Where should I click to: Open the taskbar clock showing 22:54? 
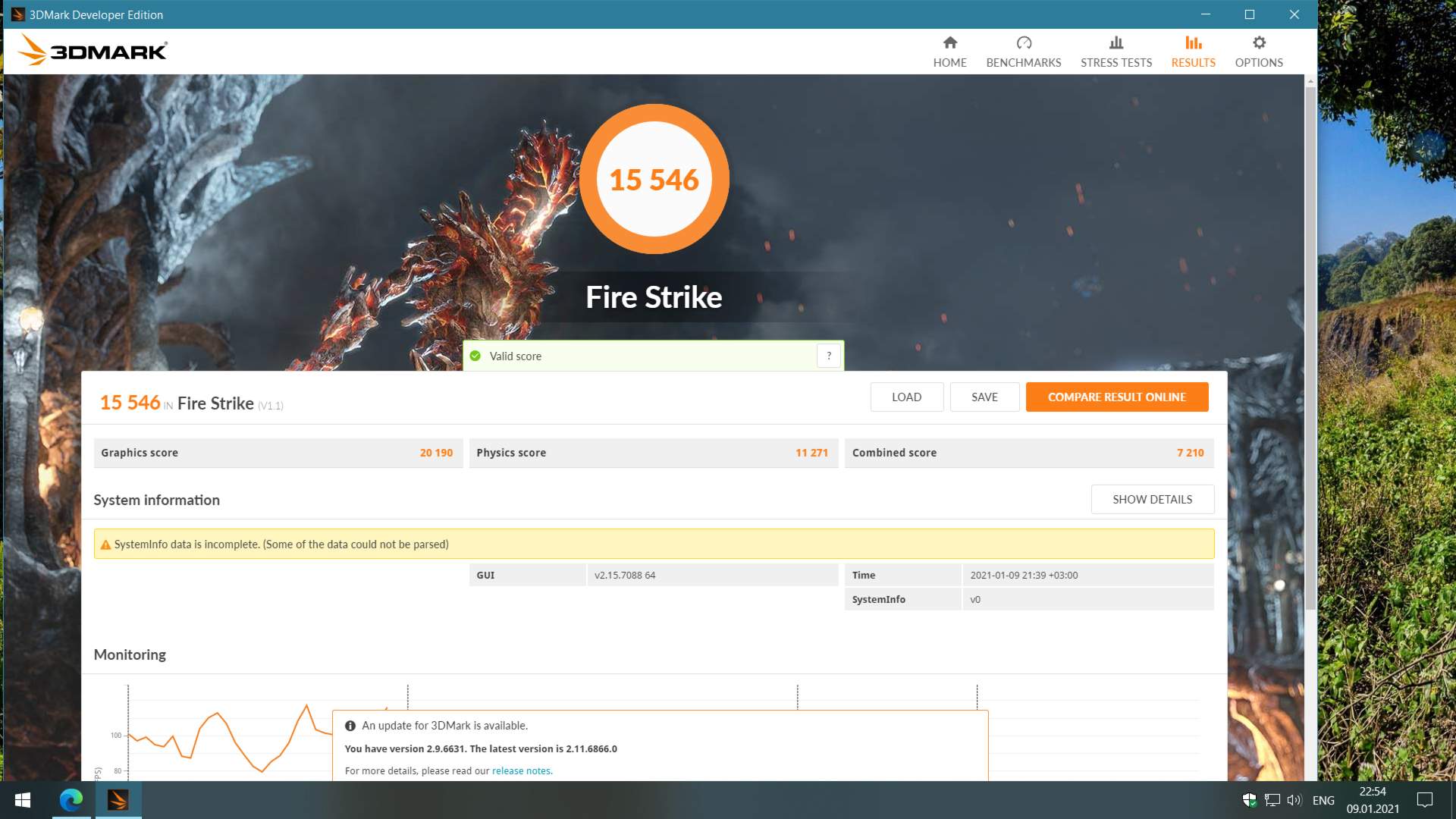click(x=1373, y=800)
